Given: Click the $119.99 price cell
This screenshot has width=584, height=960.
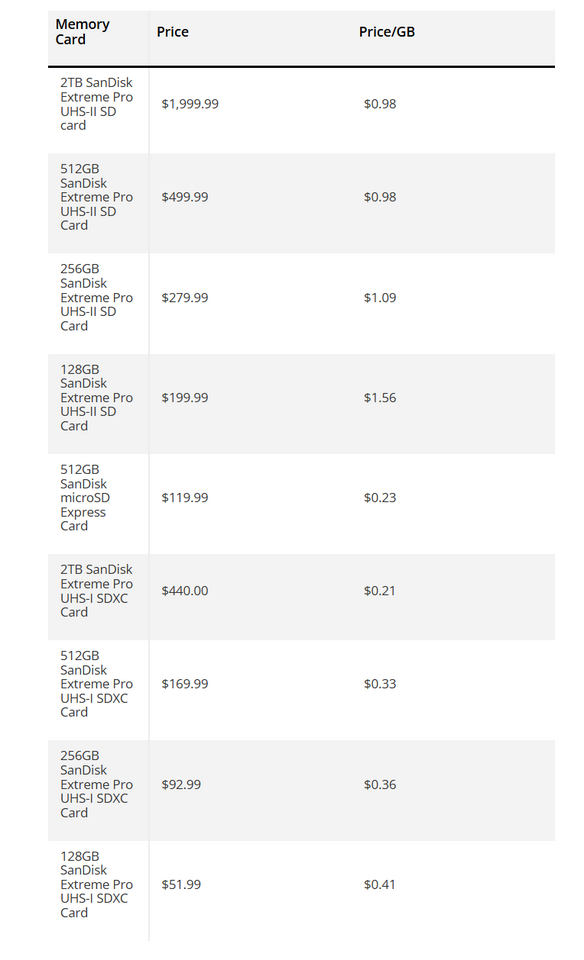Looking at the screenshot, I should 185,498.
